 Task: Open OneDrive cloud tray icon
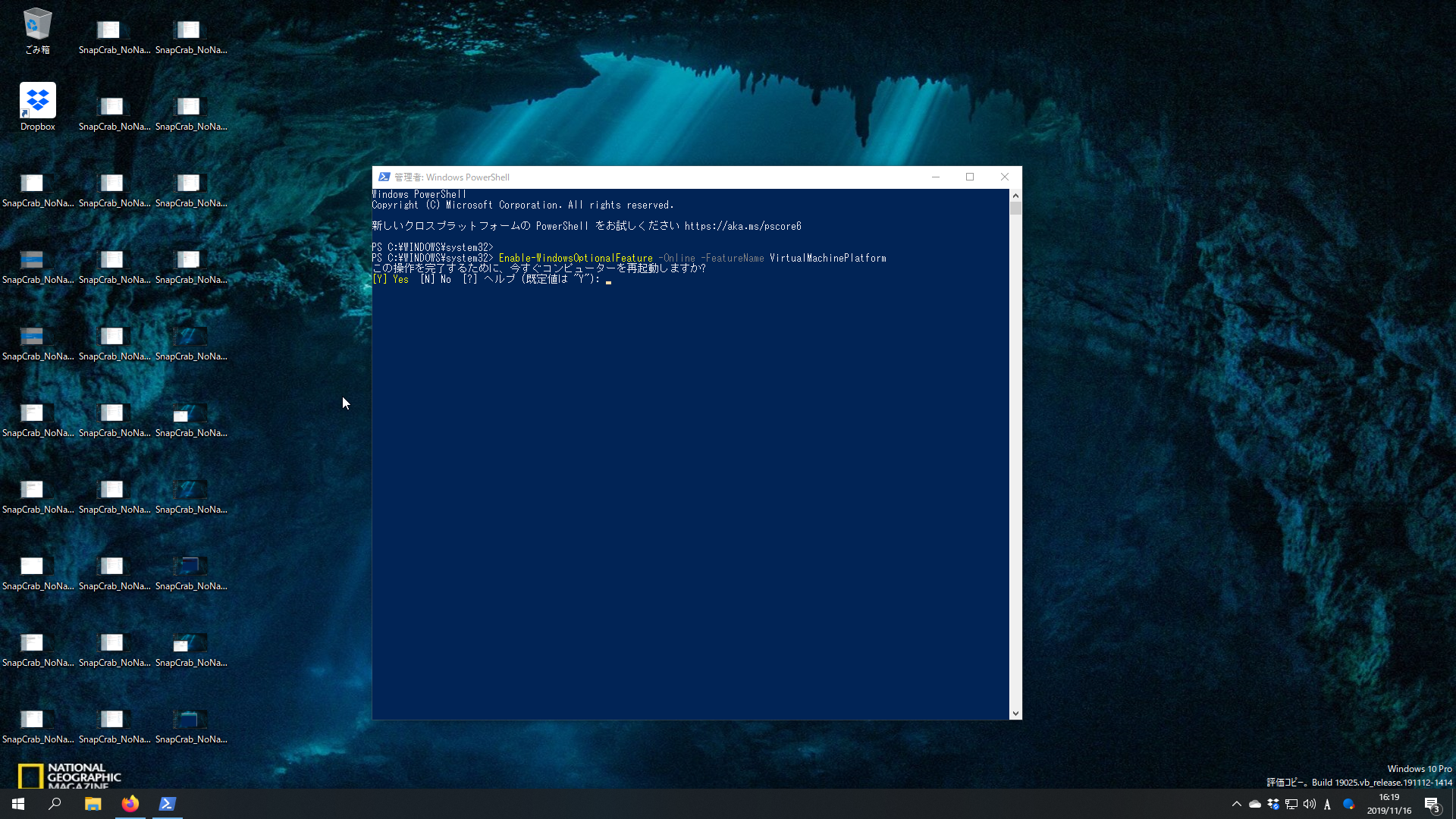(1255, 805)
